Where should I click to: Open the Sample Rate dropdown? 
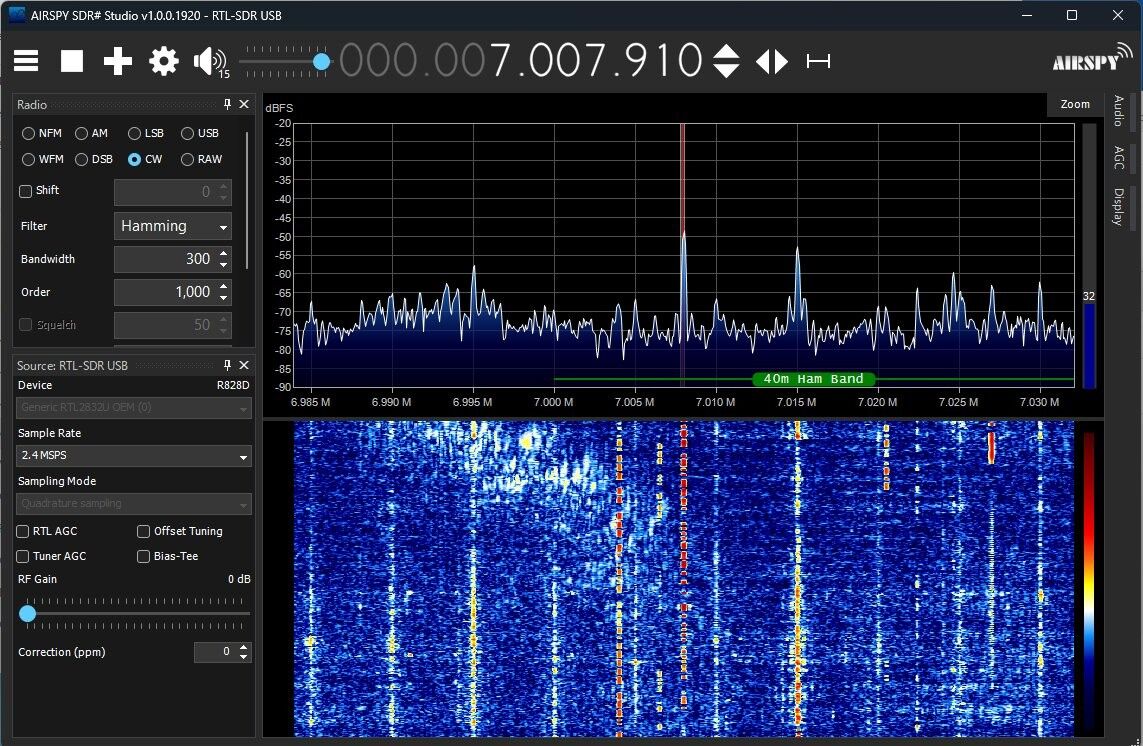tap(133, 455)
